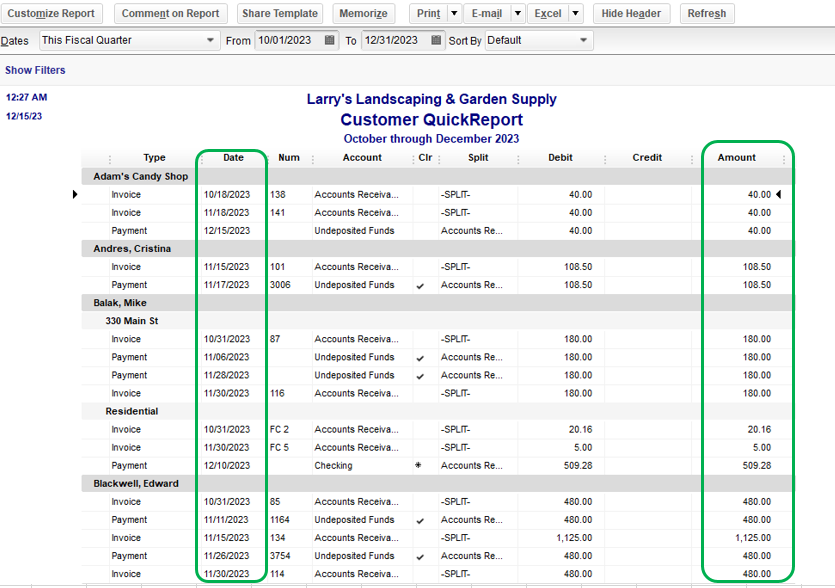
Task: Click the cleared checkmark for payment 3754
Action: click(420, 557)
